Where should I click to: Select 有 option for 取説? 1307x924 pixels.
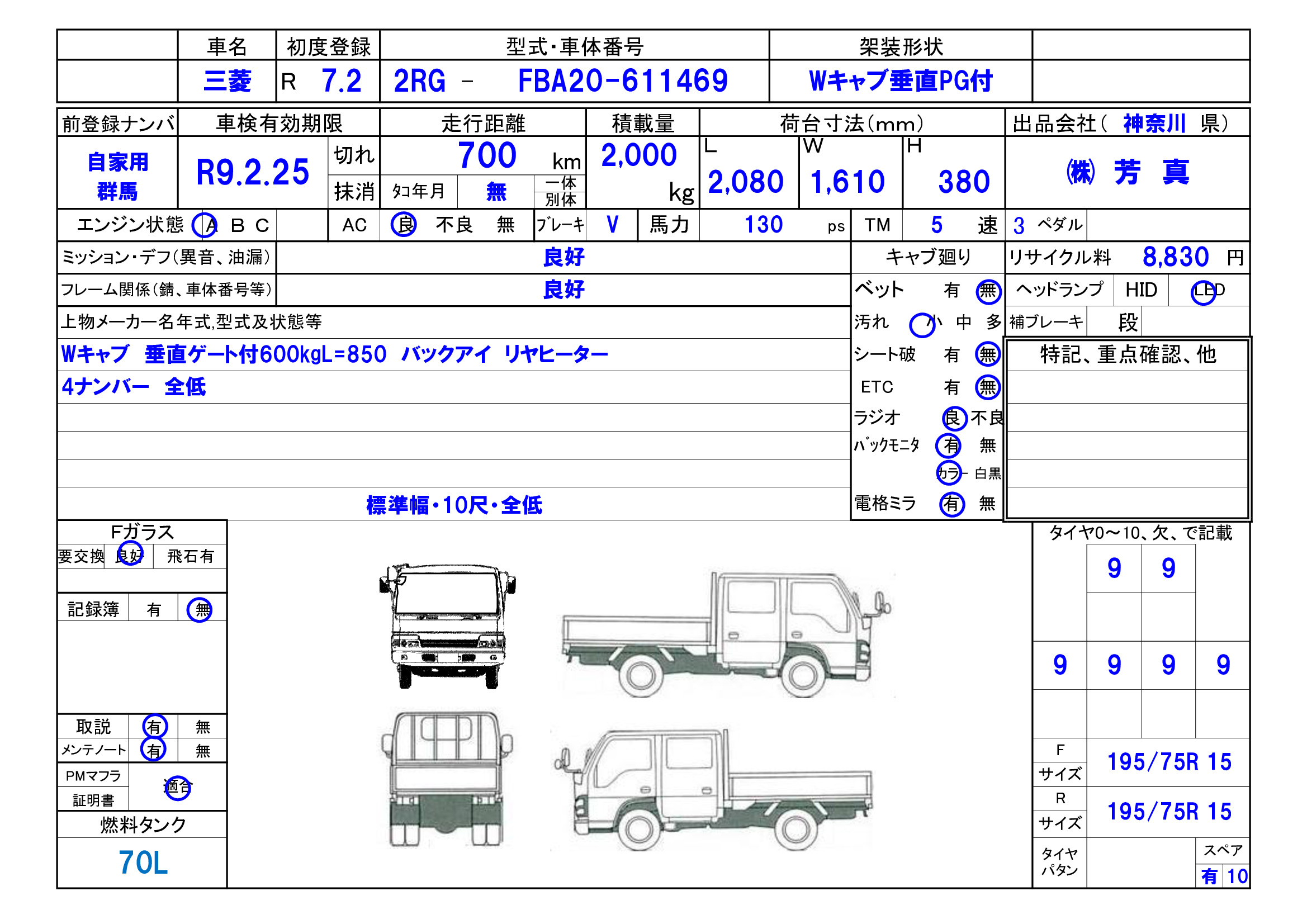tap(155, 727)
